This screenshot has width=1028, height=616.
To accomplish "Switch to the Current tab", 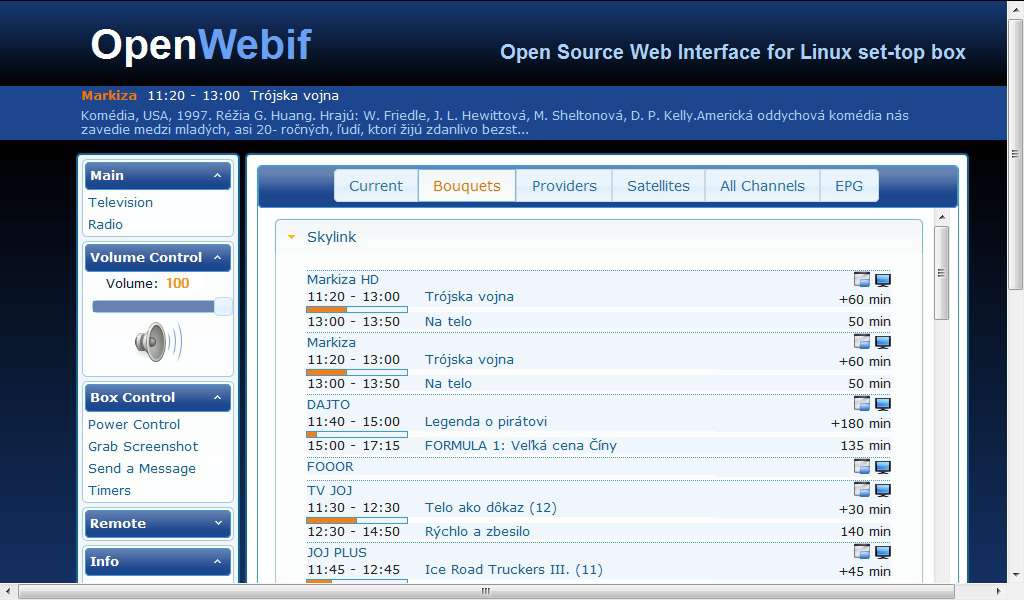I will (x=376, y=186).
